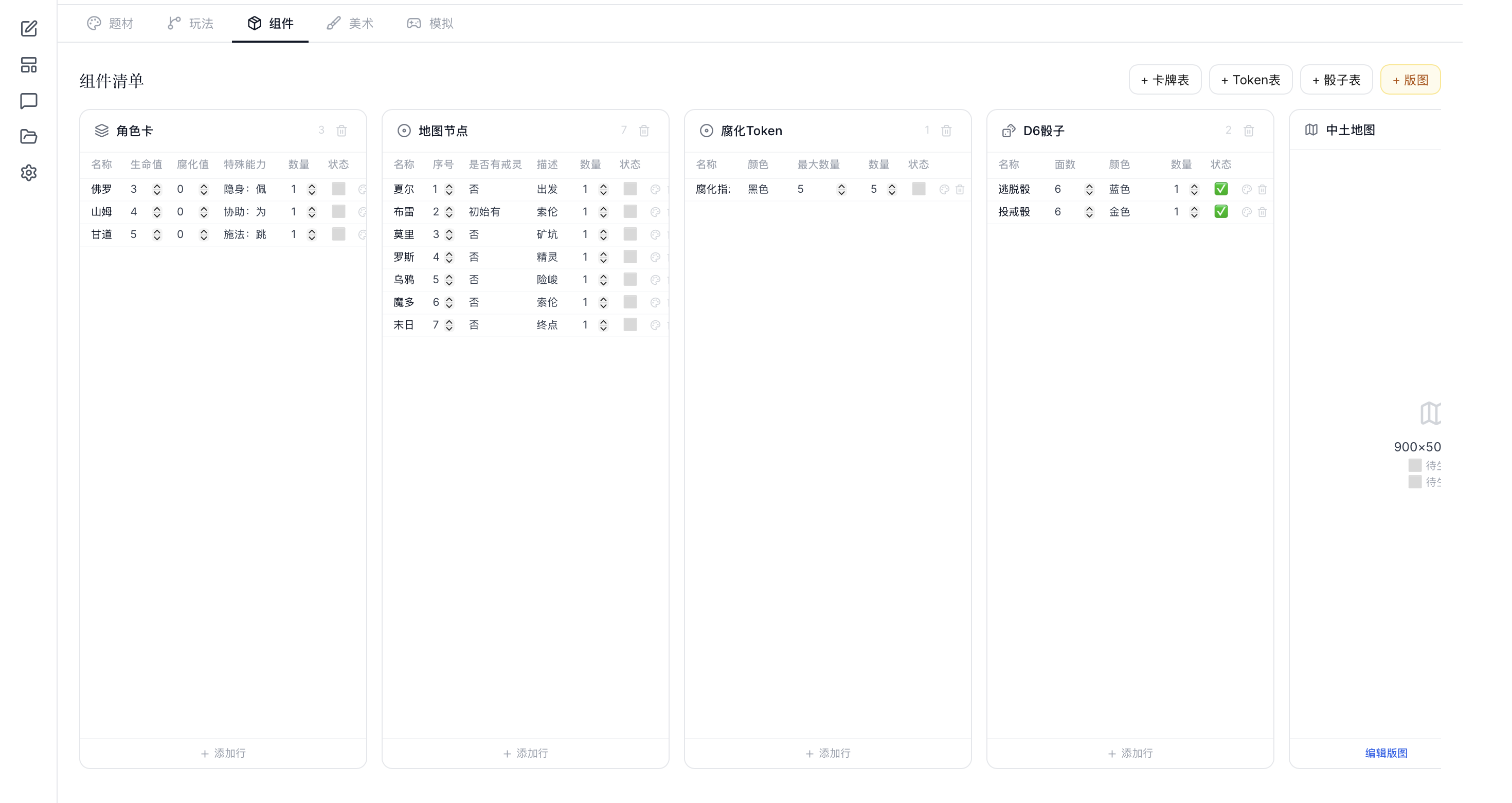The image size is (1512, 803).
Task: Delete the 投戒骰 dice row
Action: [1262, 212]
